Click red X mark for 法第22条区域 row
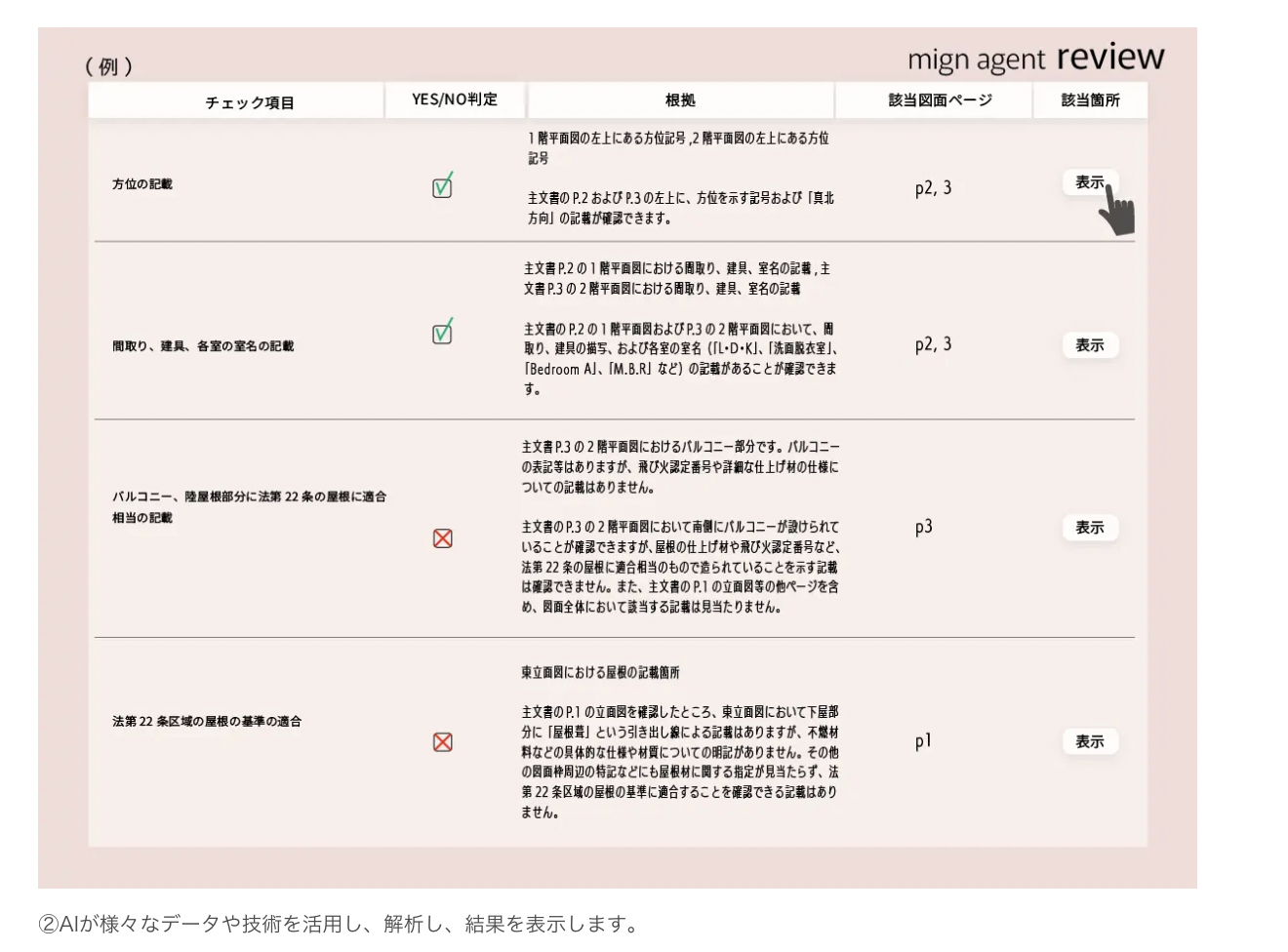The height and width of the screenshot is (952, 1288). (x=442, y=742)
